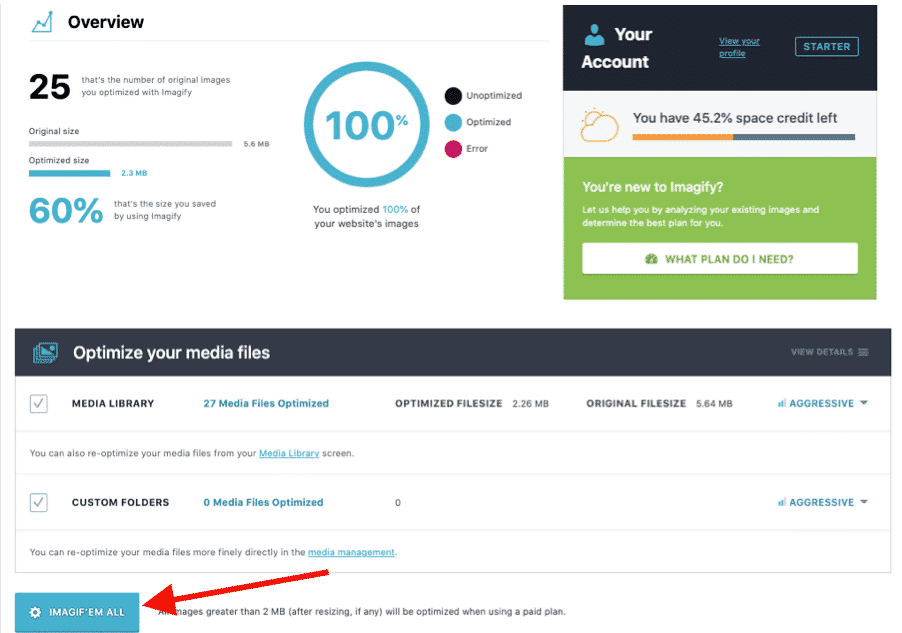Click the cloud and sun space credit icon
902x633 pixels.
pos(599,125)
